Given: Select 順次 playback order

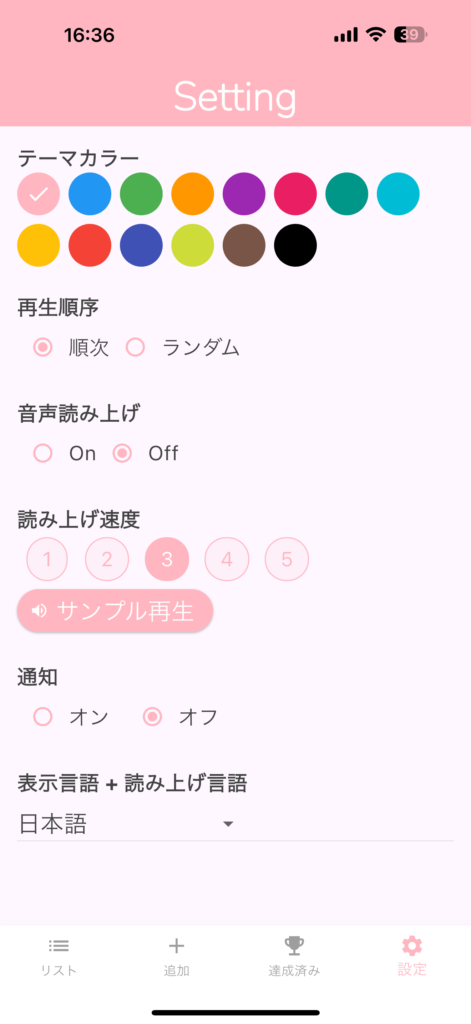Looking at the screenshot, I should (43, 347).
